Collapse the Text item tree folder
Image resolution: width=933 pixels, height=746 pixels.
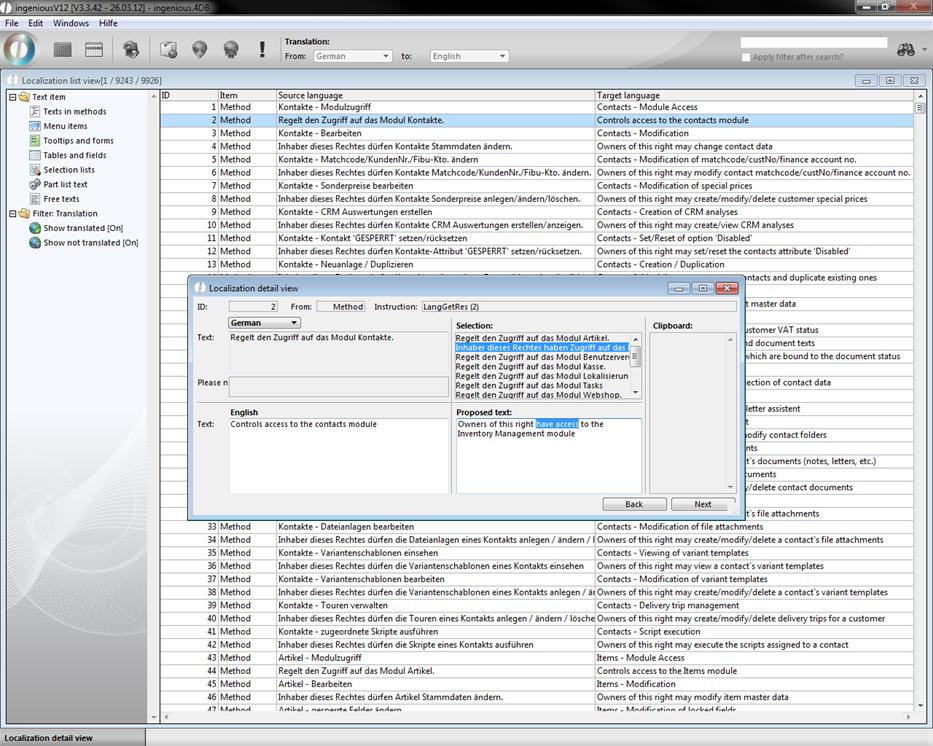[x=12, y=97]
